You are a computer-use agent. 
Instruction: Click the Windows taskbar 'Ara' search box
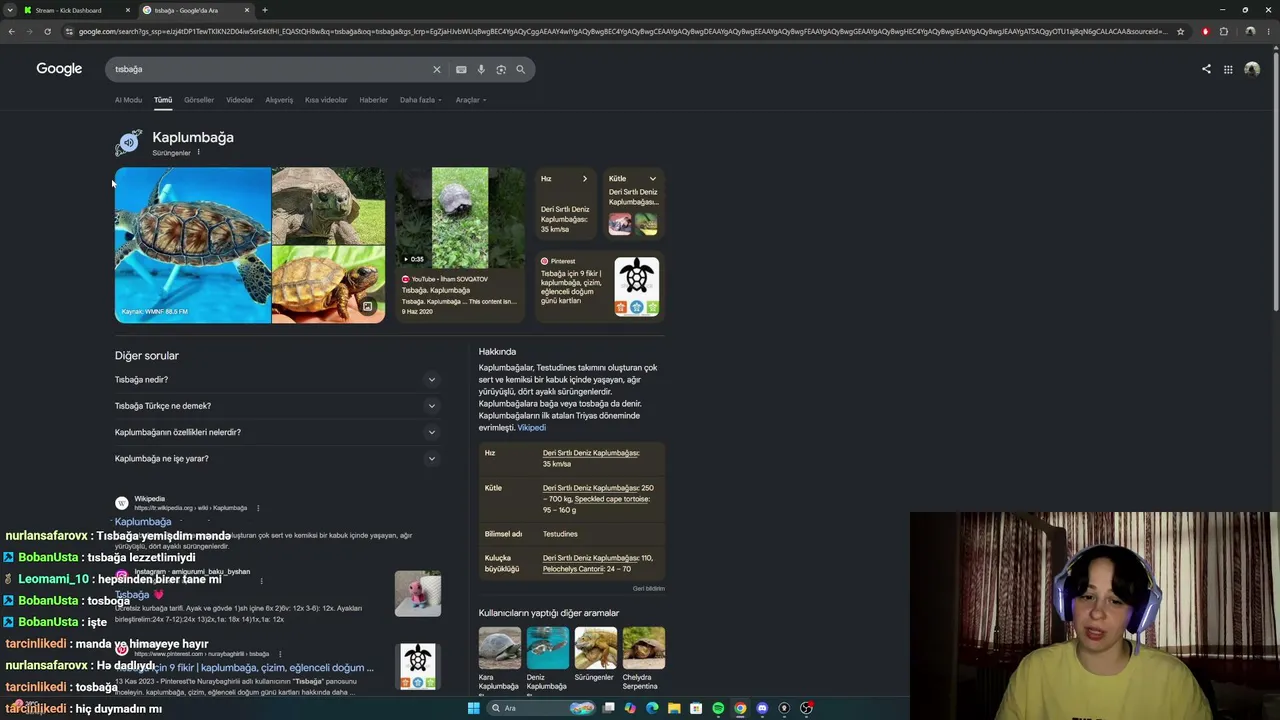pos(540,708)
